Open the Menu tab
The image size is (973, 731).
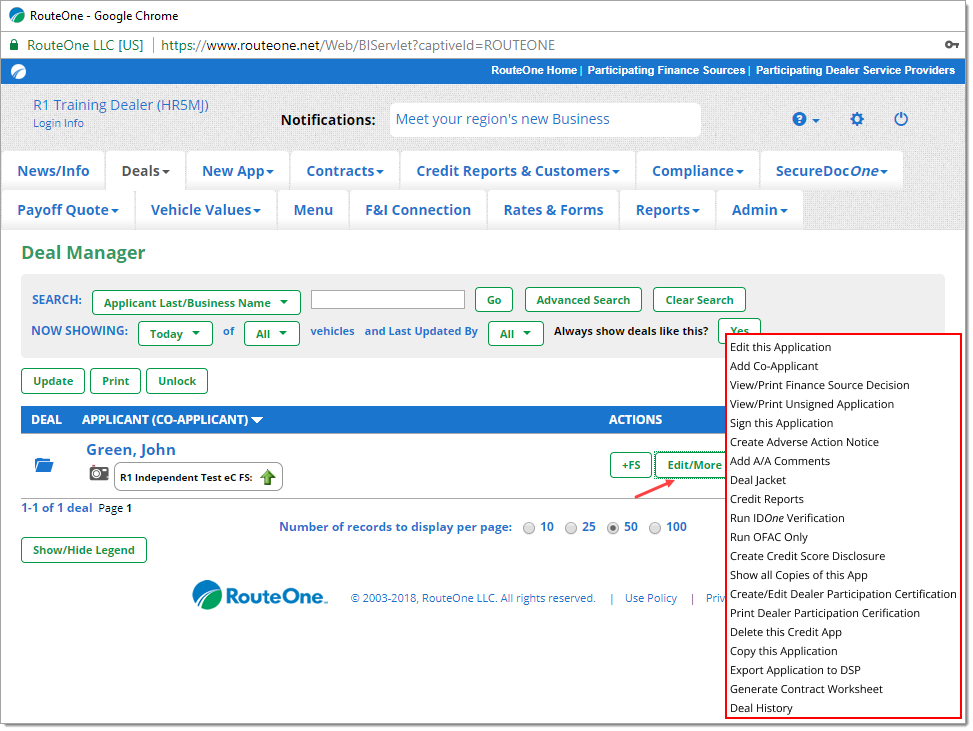313,210
